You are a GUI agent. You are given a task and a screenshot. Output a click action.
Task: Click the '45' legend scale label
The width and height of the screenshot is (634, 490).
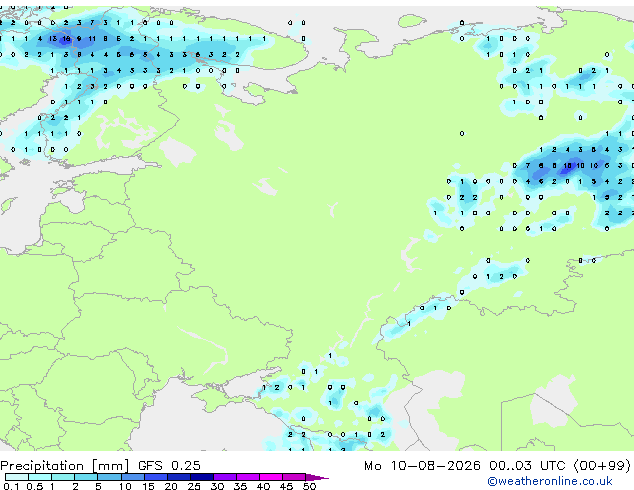point(286,486)
